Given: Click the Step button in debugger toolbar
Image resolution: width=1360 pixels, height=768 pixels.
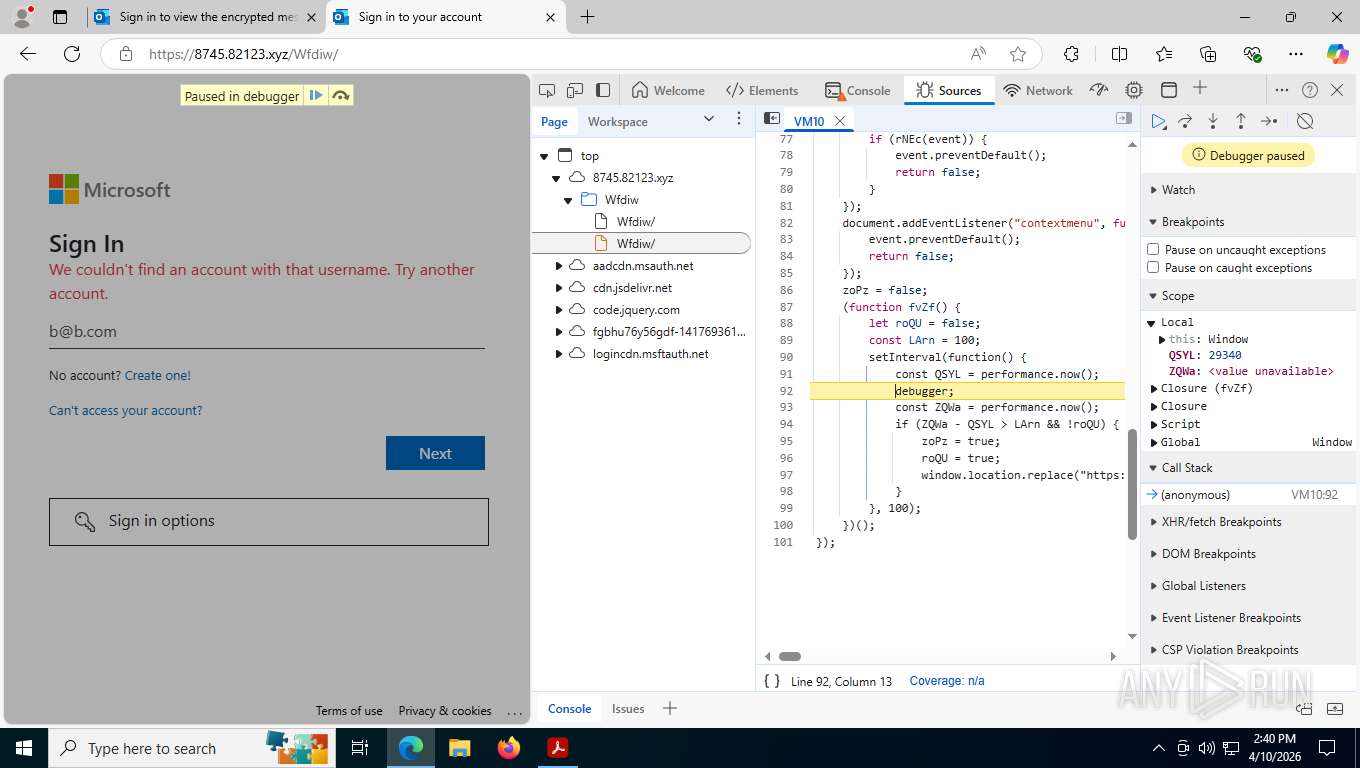Looking at the screenshot, I should tap(1269, 121).
